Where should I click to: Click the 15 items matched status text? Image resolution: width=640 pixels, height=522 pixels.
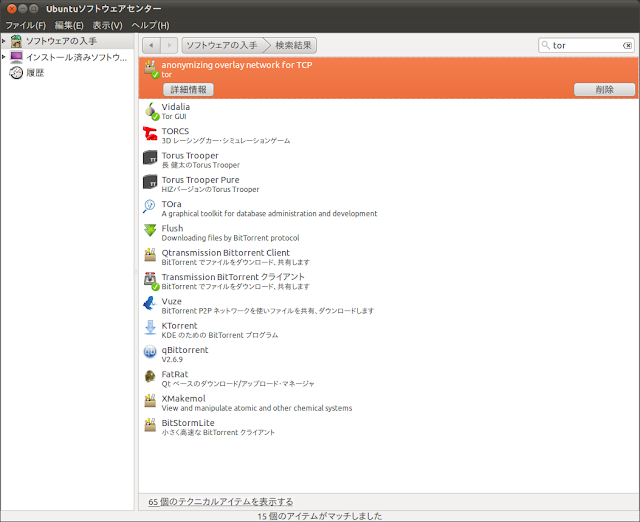320,516
